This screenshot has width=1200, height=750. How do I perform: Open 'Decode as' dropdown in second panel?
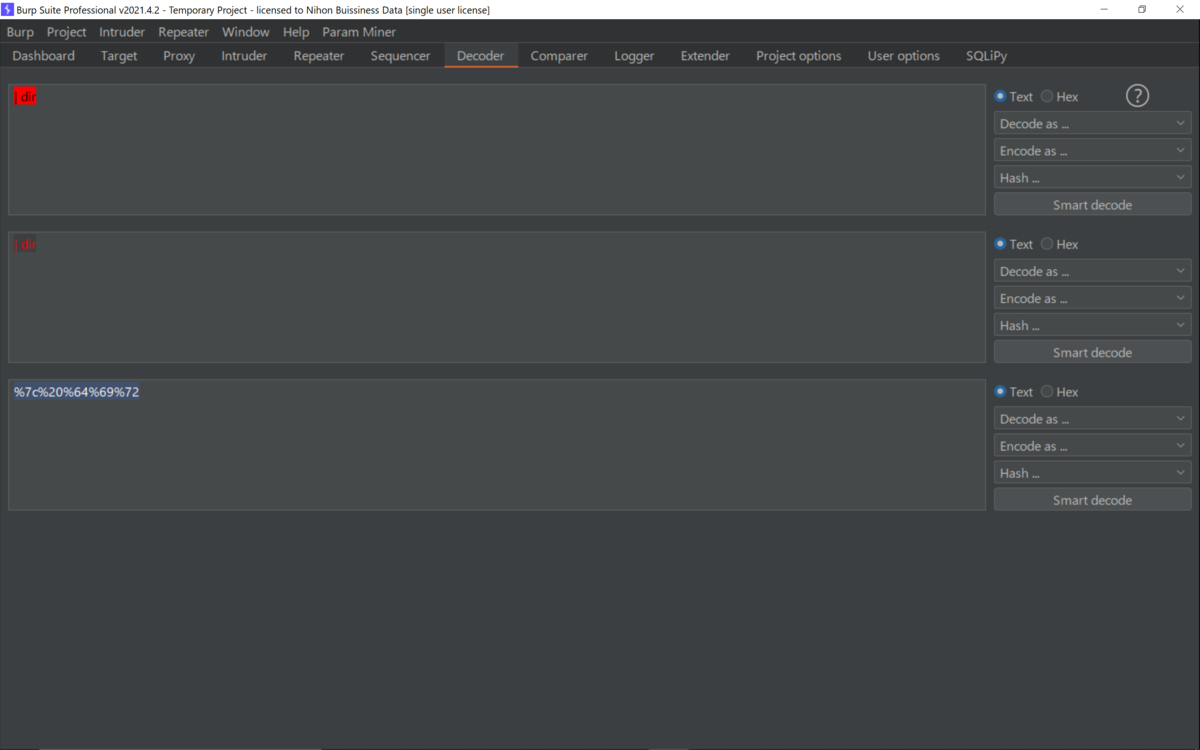[x=1092, y=271]
